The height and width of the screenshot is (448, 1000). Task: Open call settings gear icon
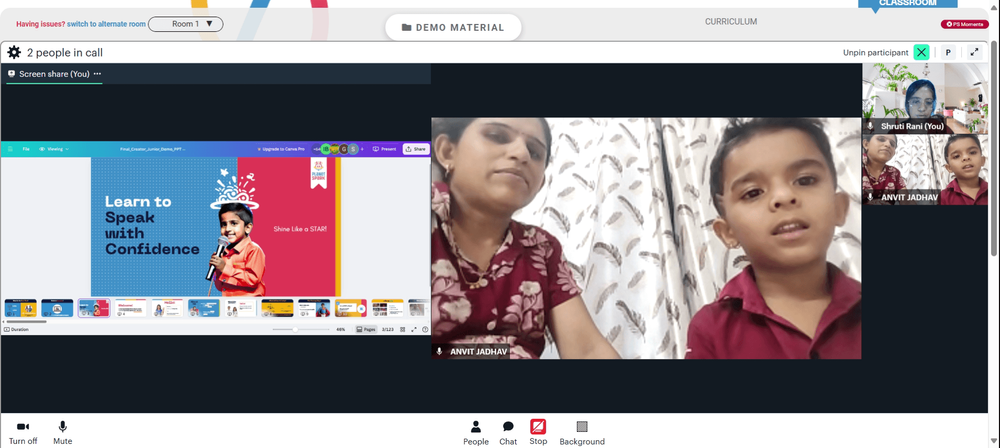(14, 52)
